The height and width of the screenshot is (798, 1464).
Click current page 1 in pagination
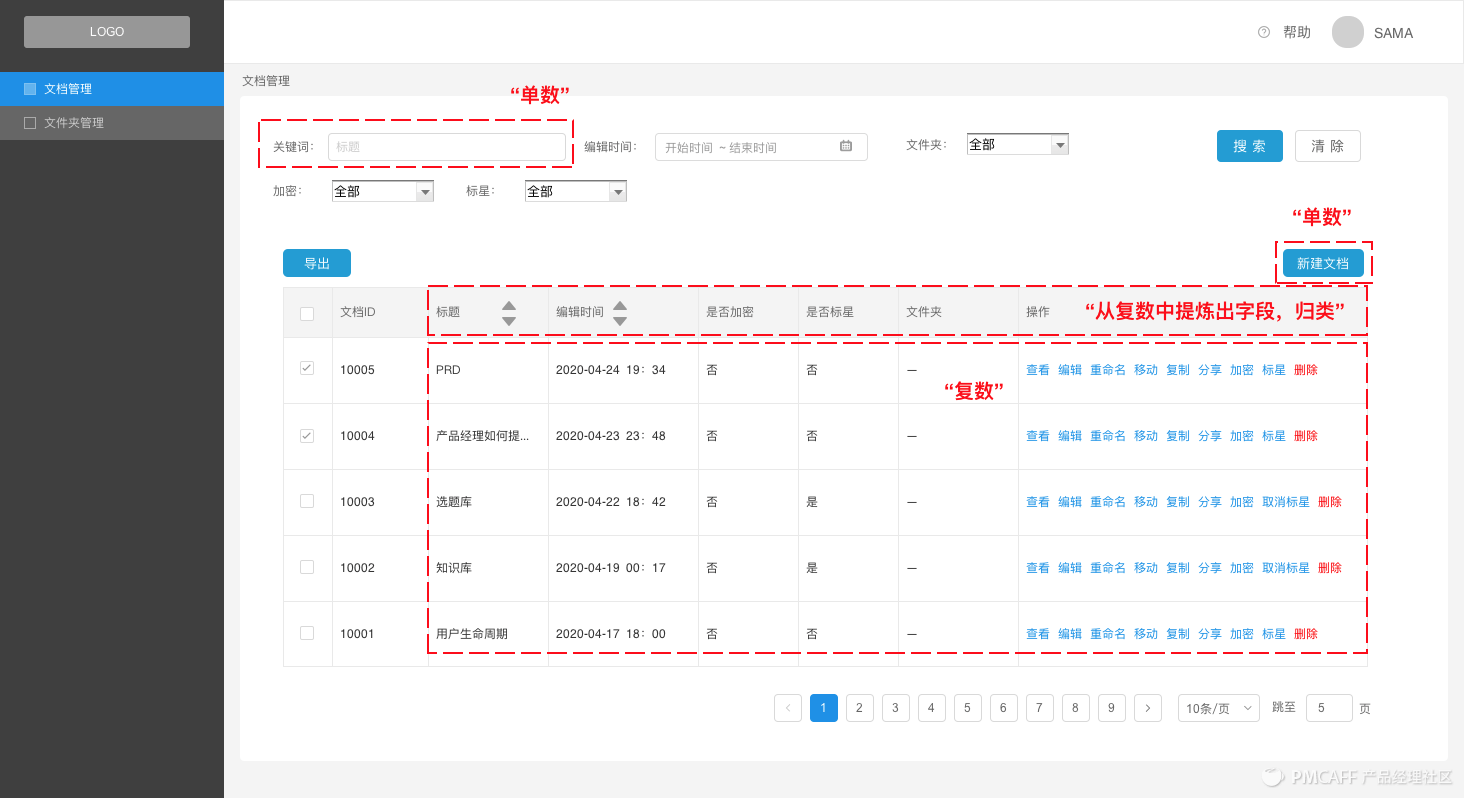(x=824, y=708)
